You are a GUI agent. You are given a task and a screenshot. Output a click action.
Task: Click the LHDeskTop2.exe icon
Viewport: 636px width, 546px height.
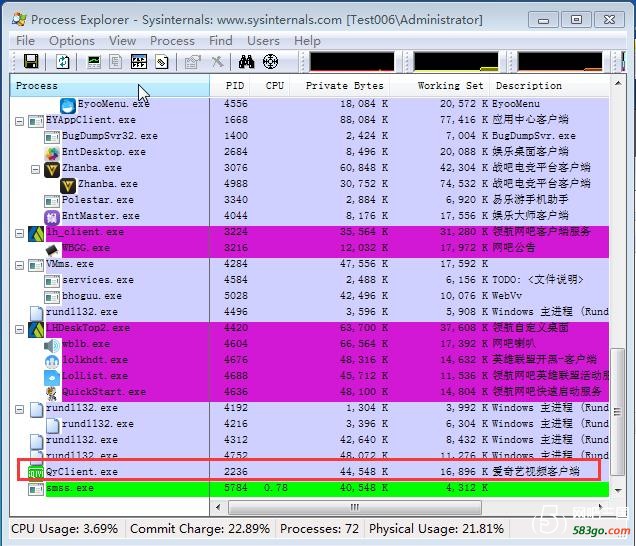click(36, 329)
